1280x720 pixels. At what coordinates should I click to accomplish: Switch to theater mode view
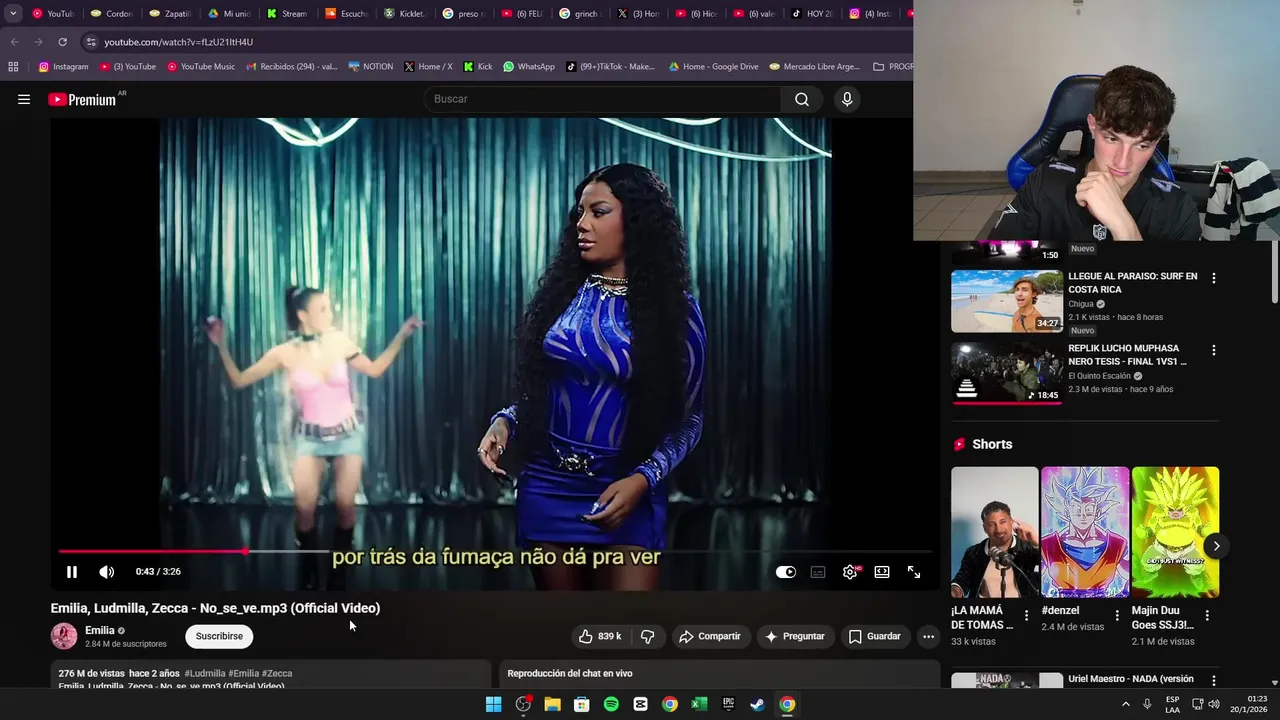(x=882, y=572)
